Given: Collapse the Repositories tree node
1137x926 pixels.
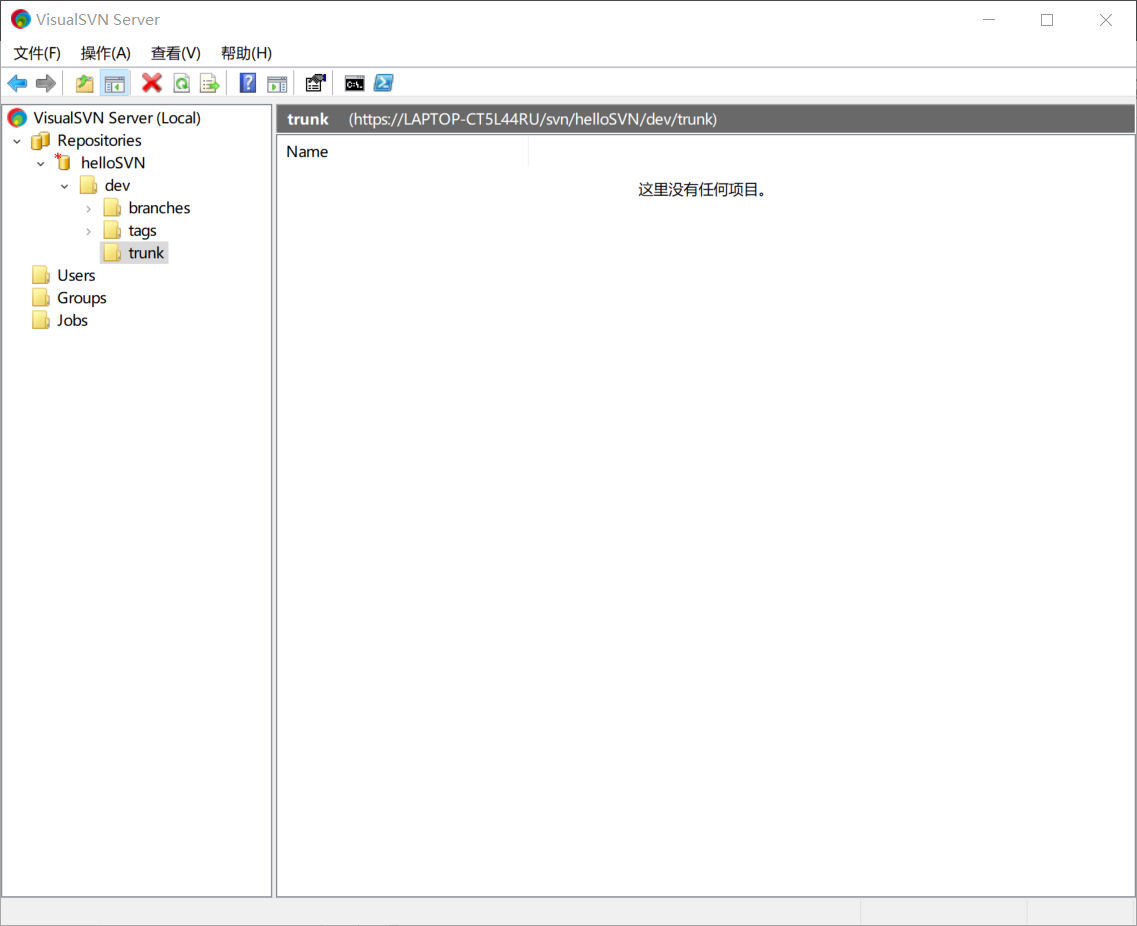Looking at the screenshot, I should click(17, 141).
